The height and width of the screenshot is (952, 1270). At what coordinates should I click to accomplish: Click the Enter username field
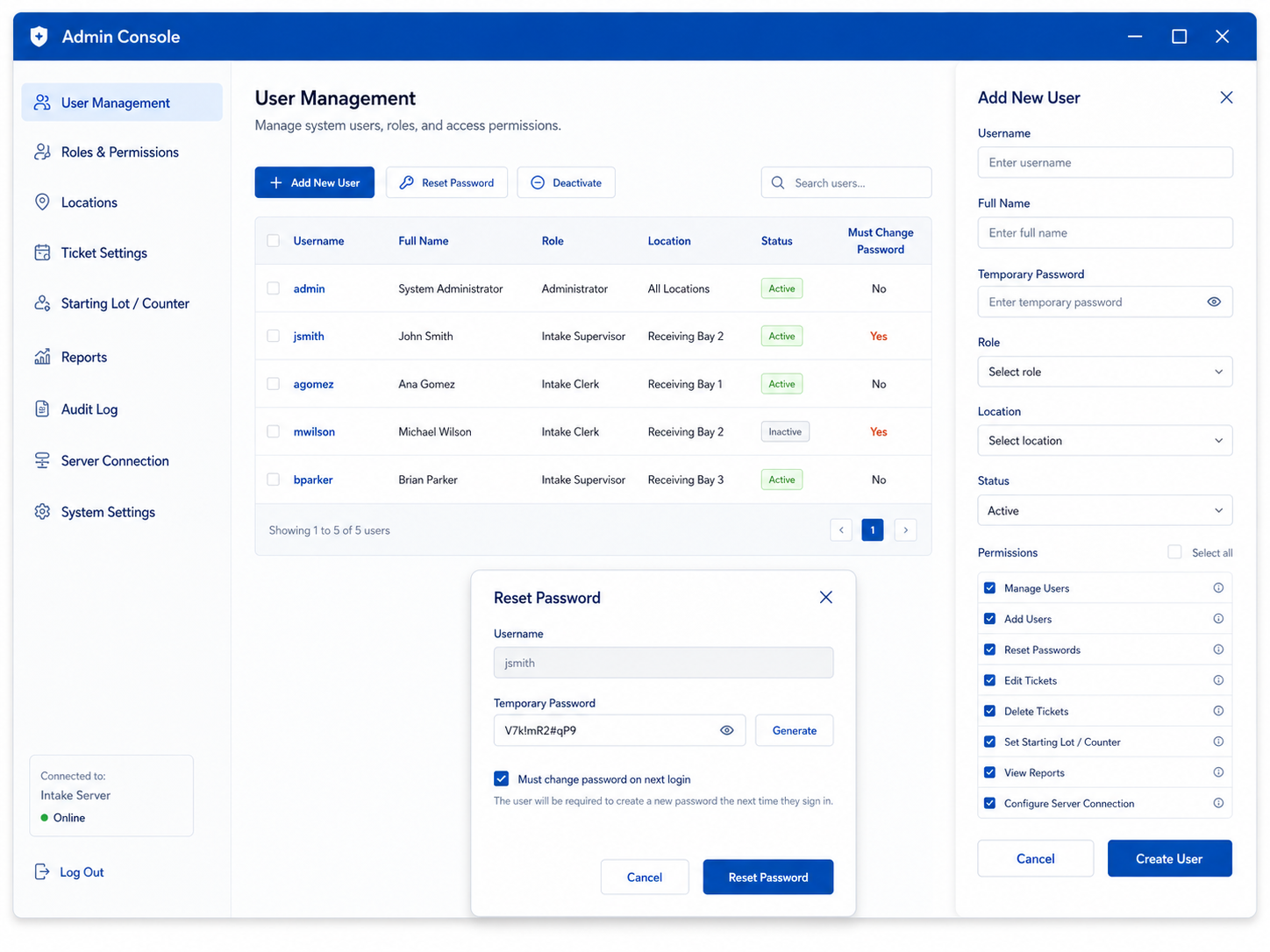(1105, 162)
